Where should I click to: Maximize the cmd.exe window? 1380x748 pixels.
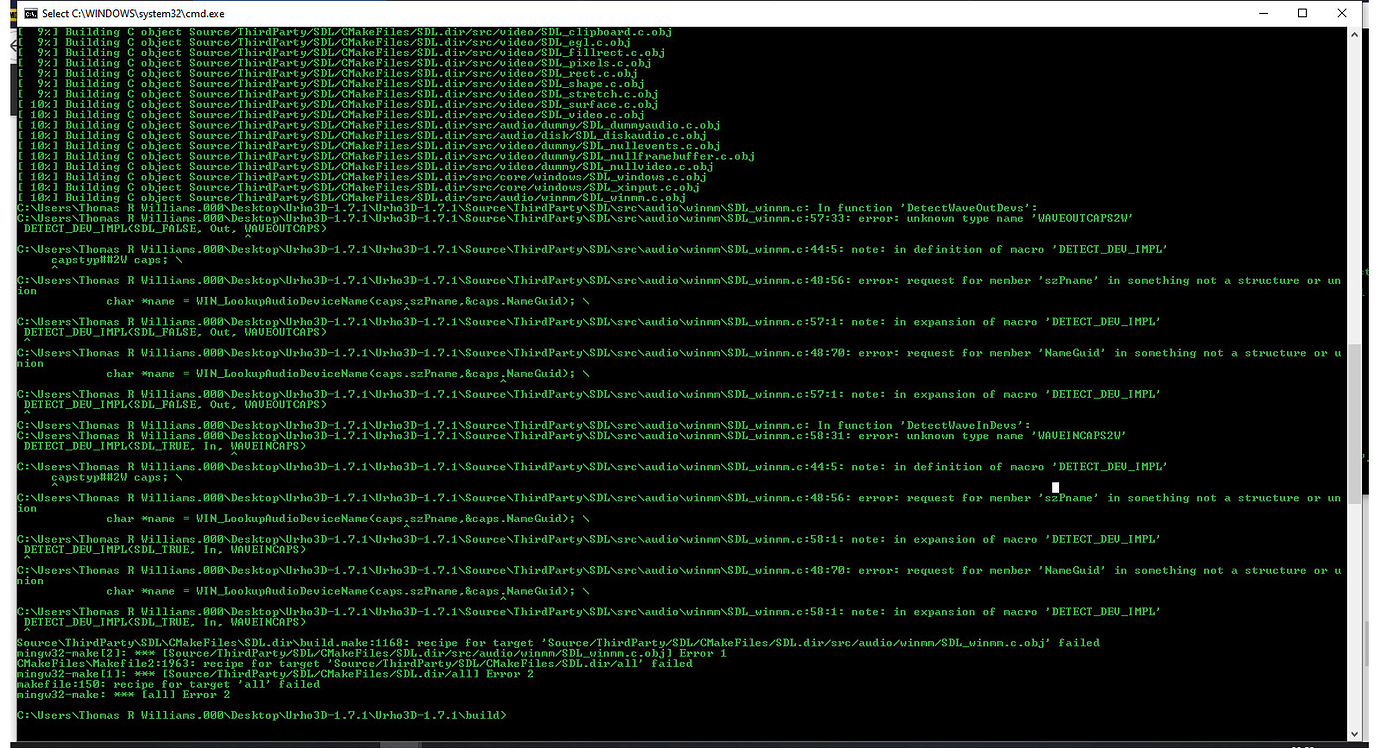[1302, 13]
